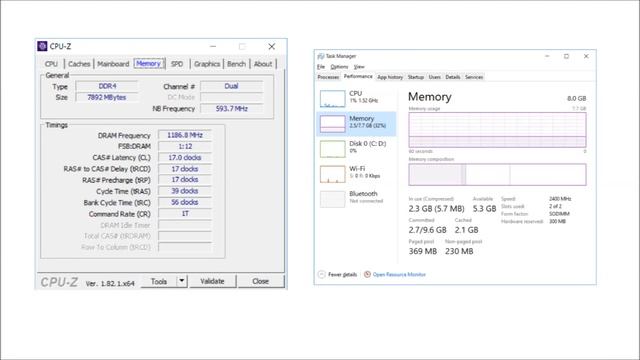Click the Memory usage graph in Task Manager
The image size is (640, 360).
497,130
